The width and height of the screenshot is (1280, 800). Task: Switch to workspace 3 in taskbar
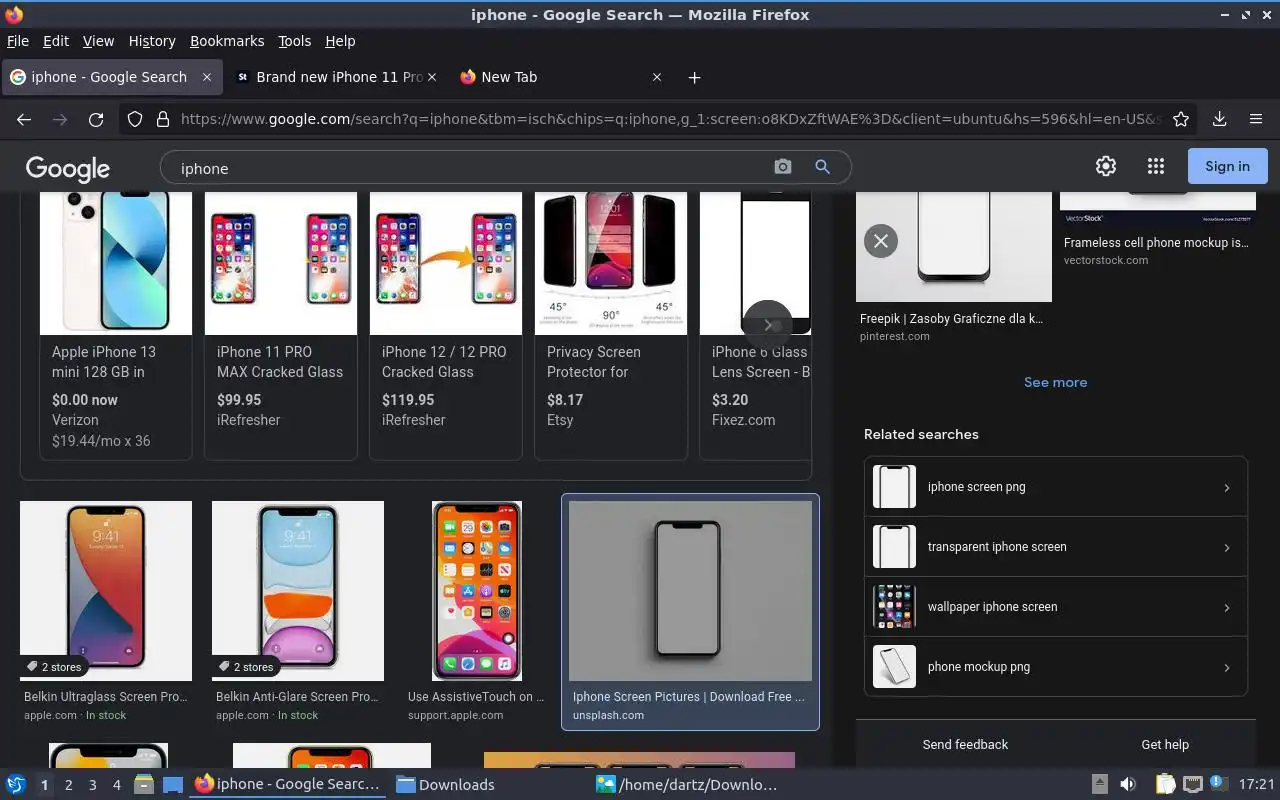[92, 785]
